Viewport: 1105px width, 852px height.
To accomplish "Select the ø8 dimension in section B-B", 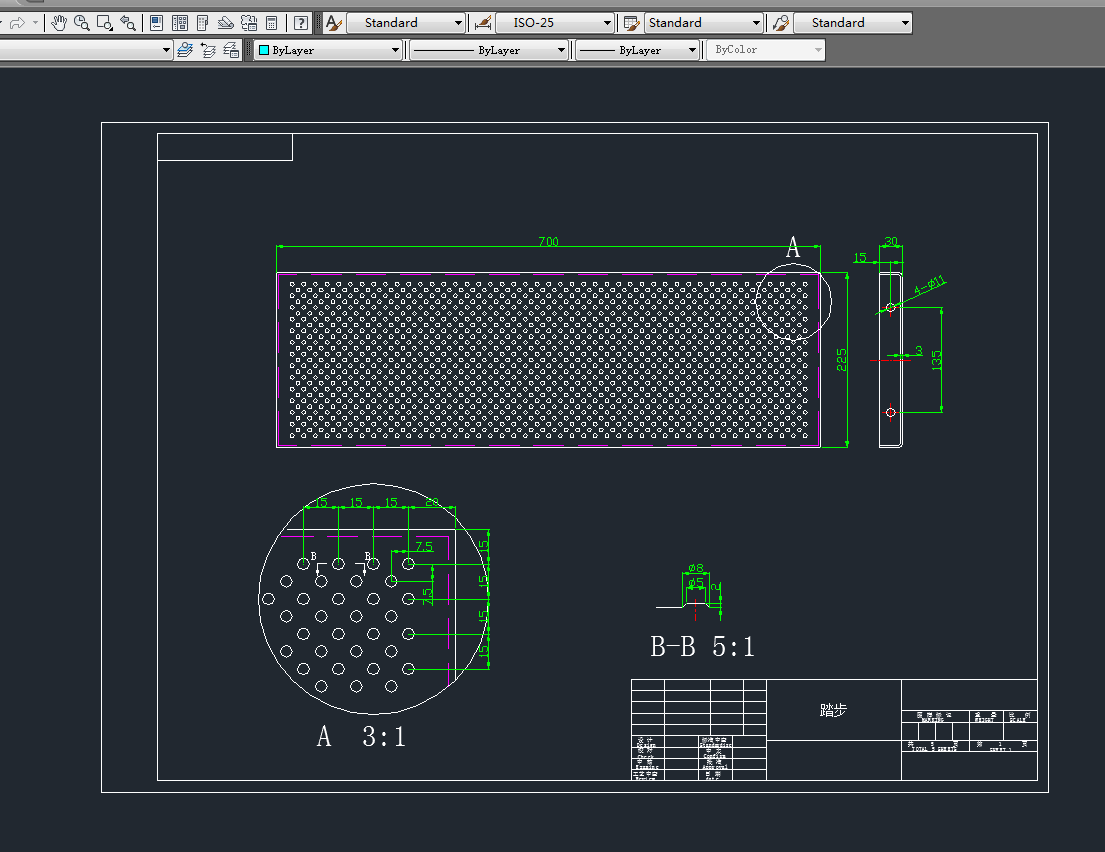I will [696, 568].
